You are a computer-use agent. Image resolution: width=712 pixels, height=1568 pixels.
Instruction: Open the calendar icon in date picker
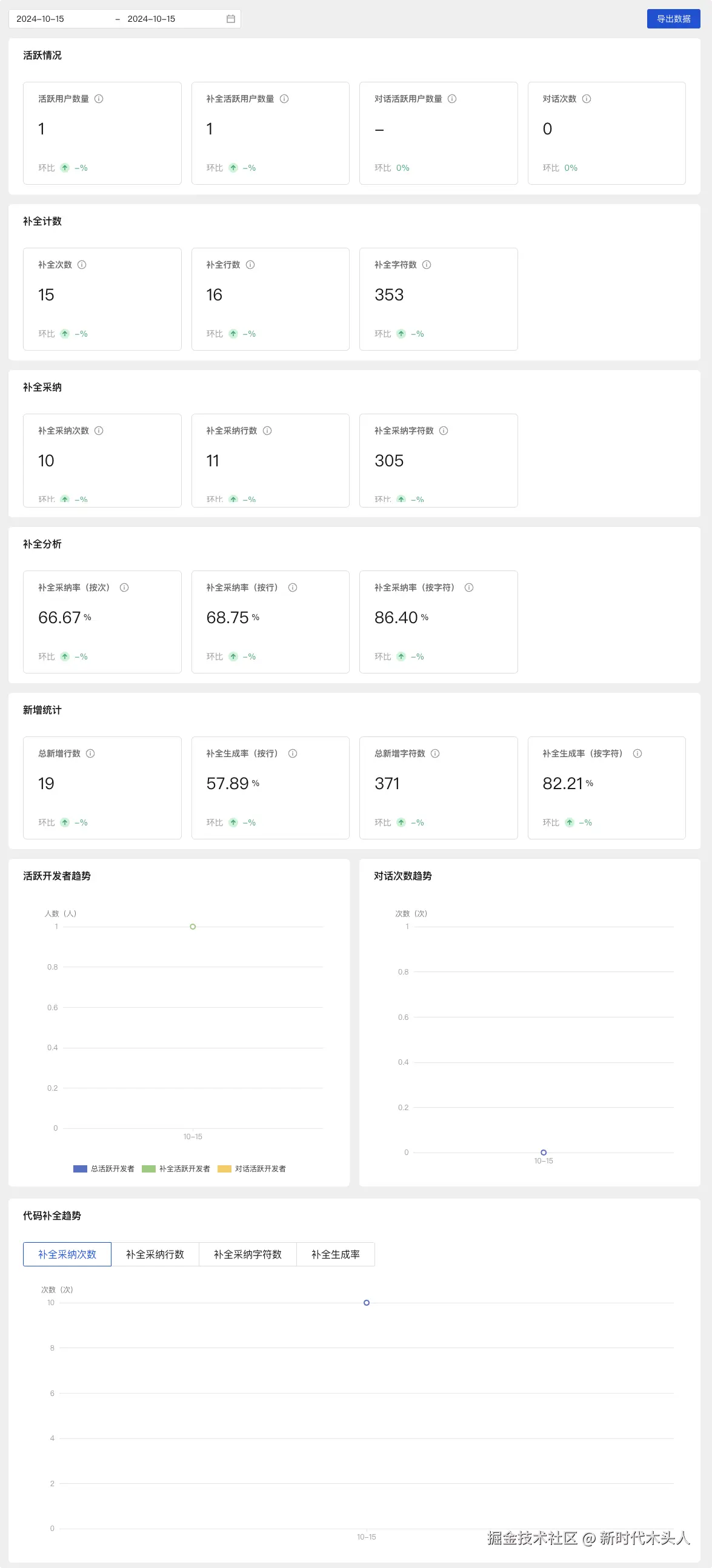click(231, 19)
